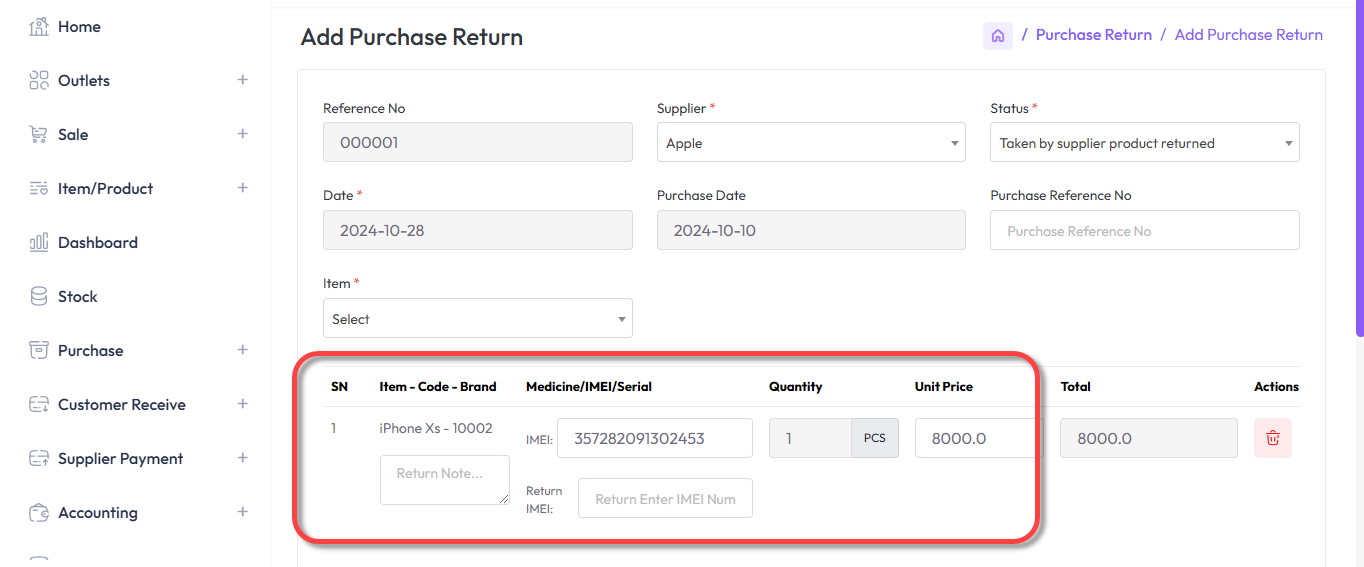Screen dimensions: 1364x567
Task: Click the Outlets grid icon in sidebar
Action: pyautogui.click(x=39, y=81)
